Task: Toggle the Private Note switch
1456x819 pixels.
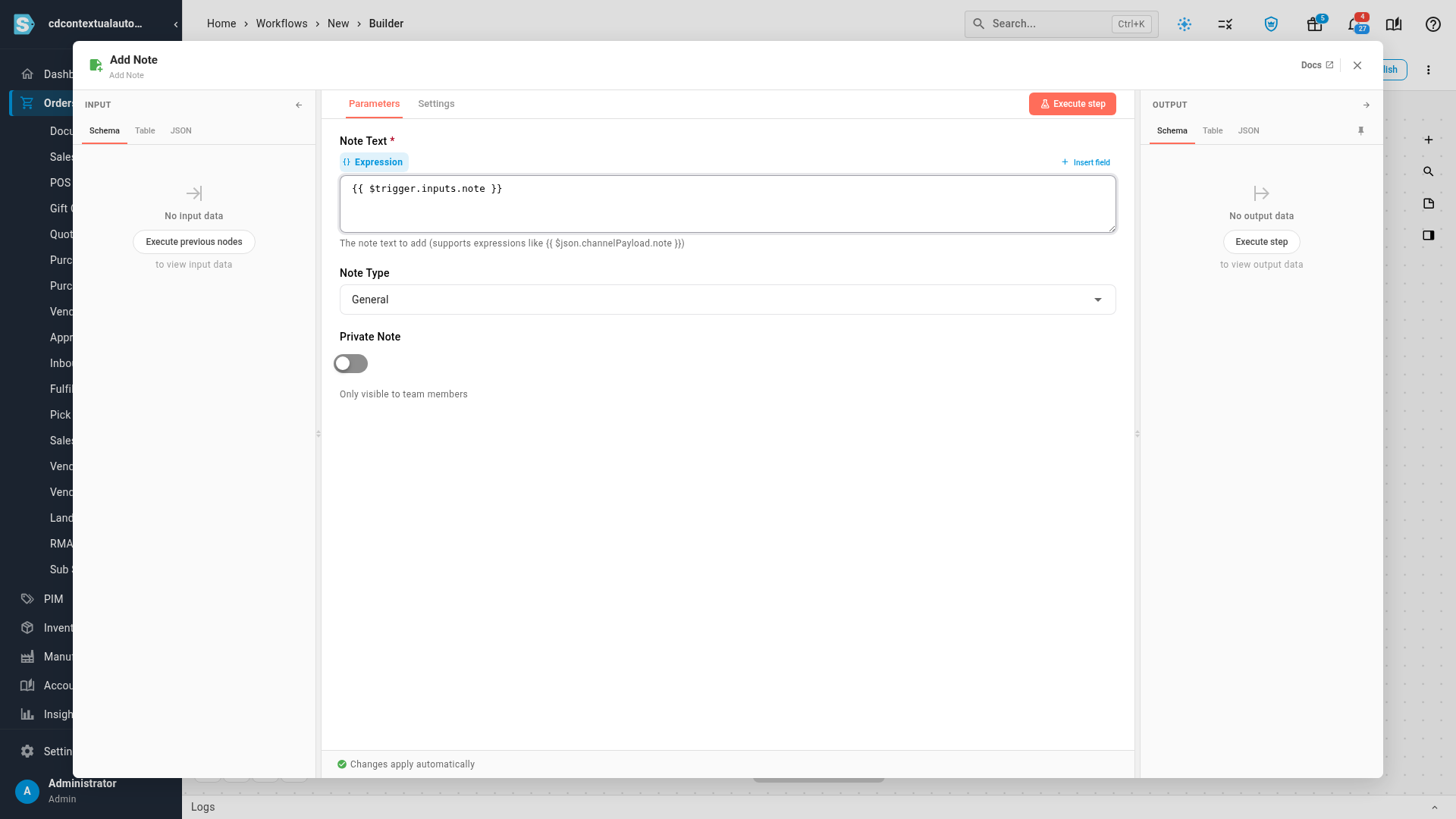Action: click(x=350, y=364)
